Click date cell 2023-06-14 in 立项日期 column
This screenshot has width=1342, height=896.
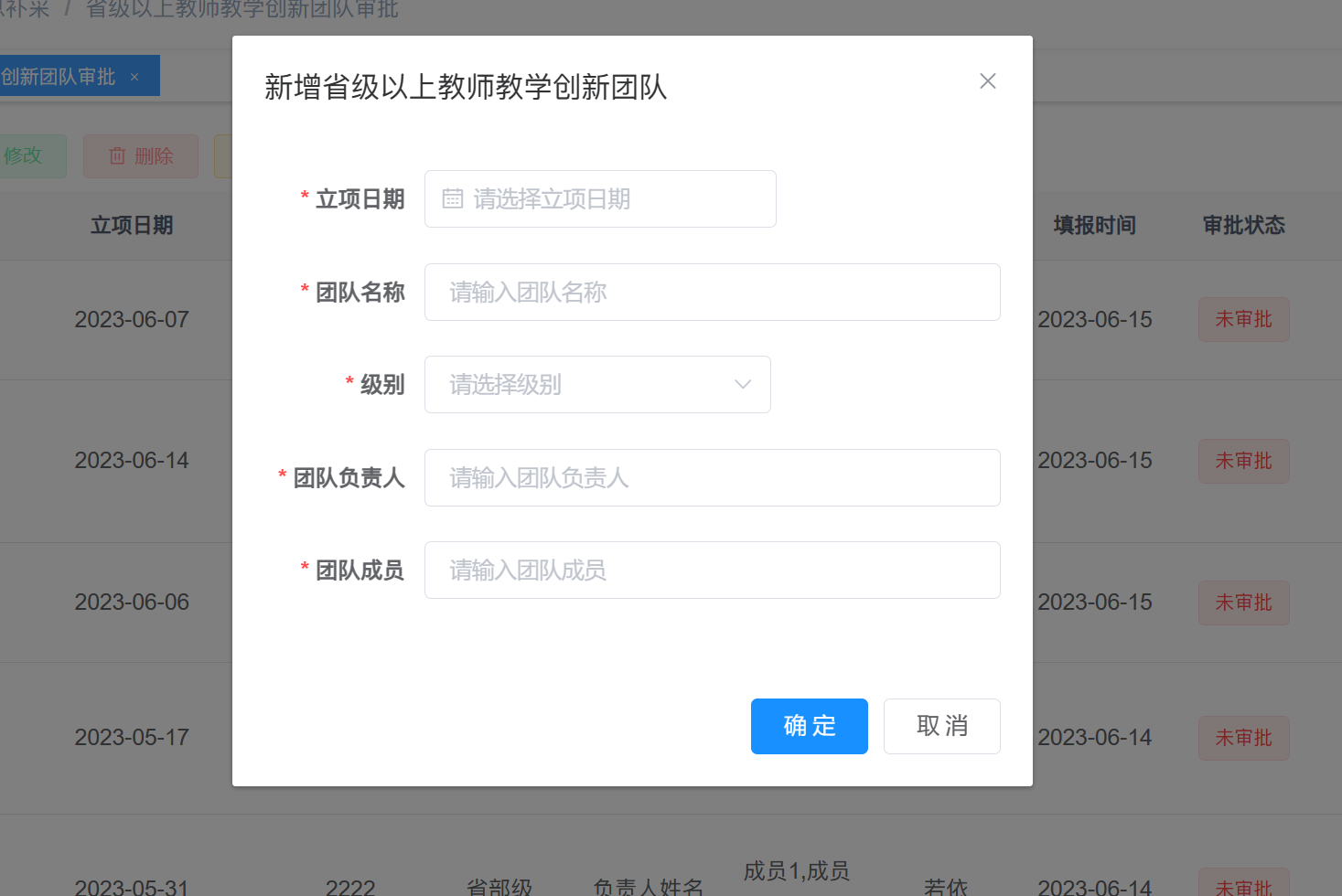coord(132,460)
